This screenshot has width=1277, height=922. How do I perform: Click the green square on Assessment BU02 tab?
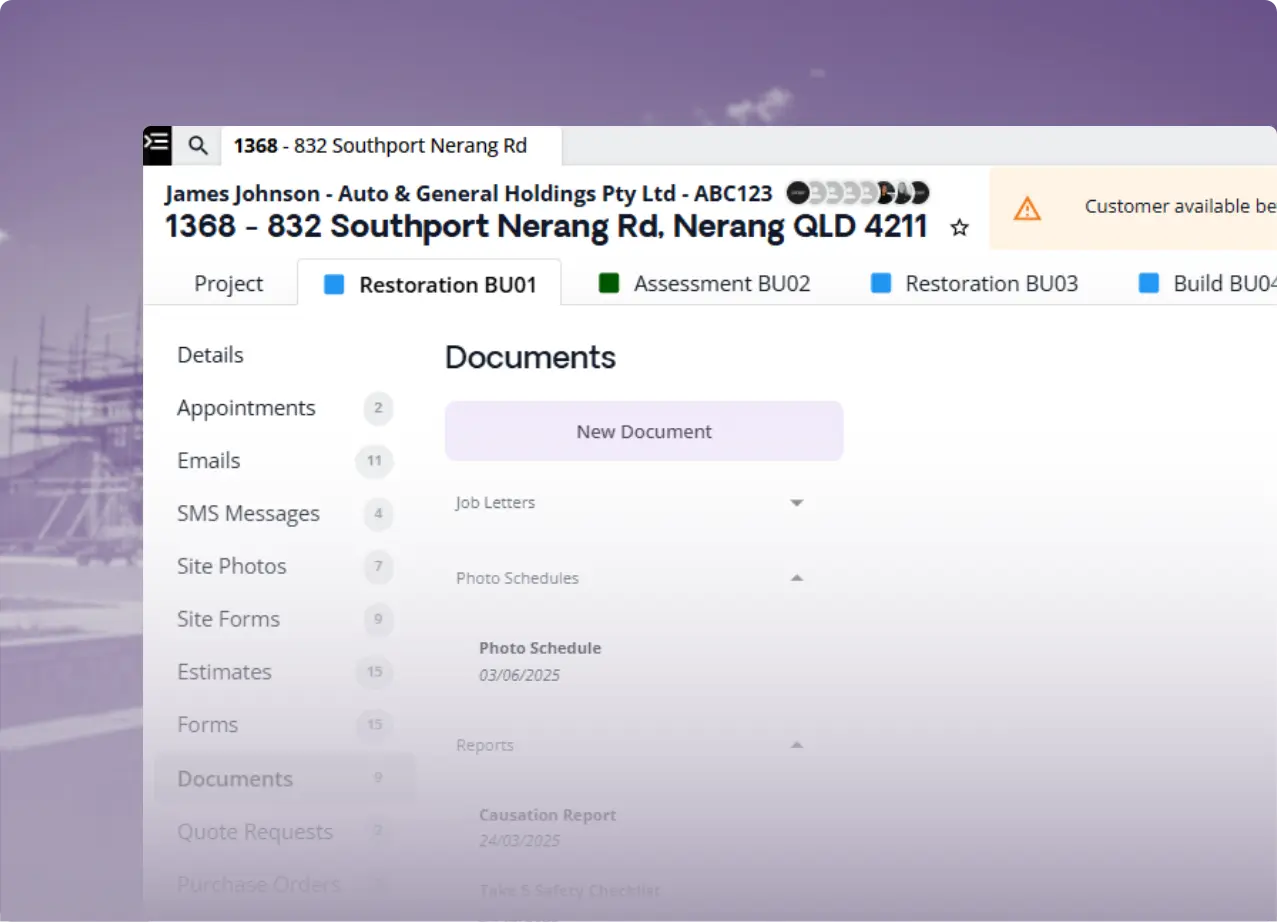609,283
